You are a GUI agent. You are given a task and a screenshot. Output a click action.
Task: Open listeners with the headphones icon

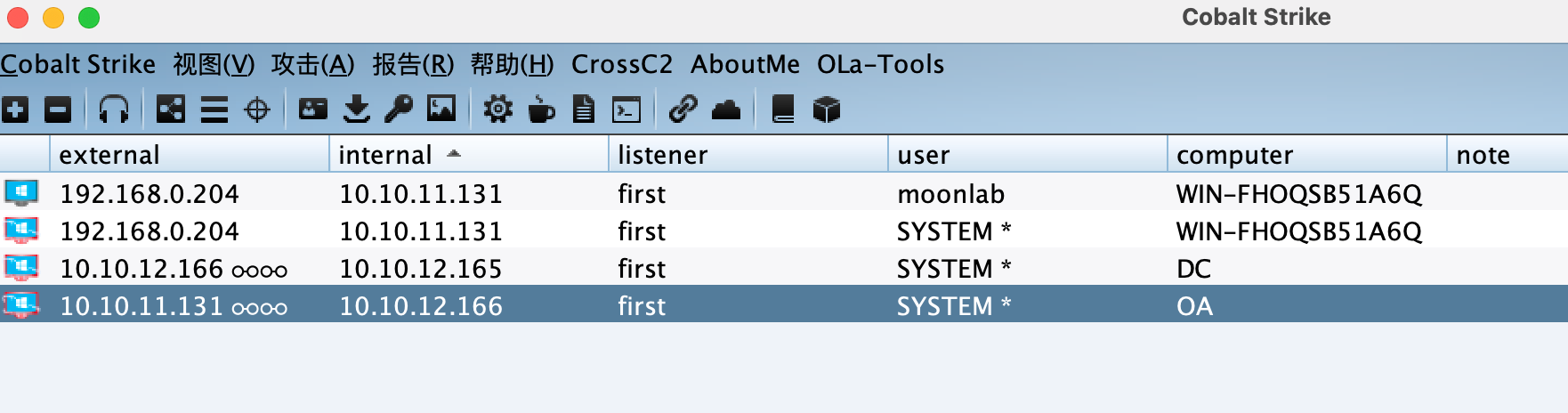(x=114, y=109)
